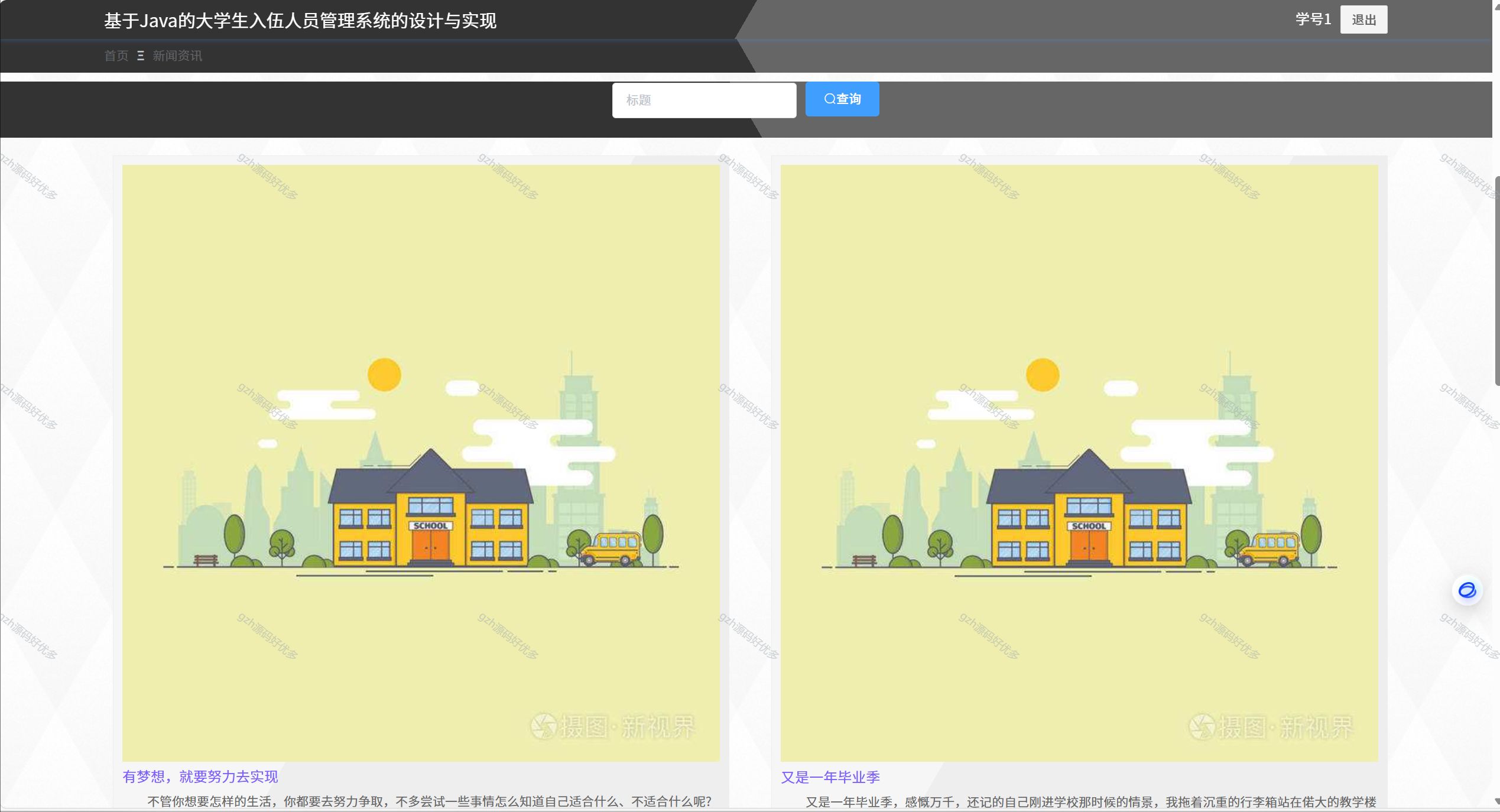Focus the 标题 search input field
The width and height of the screenshot is (1500, 812).
[703, 100]
